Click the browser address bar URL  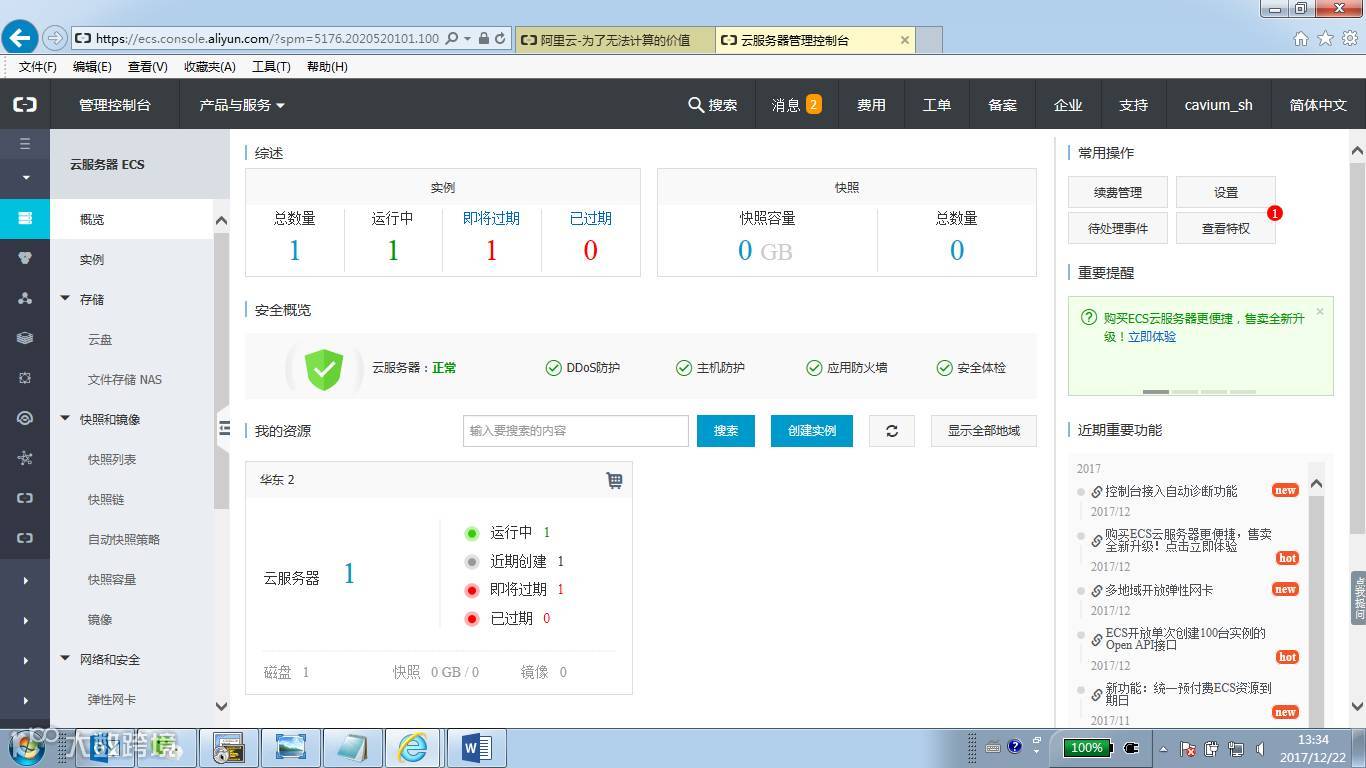pyautogui.click(x=267, y=38)
